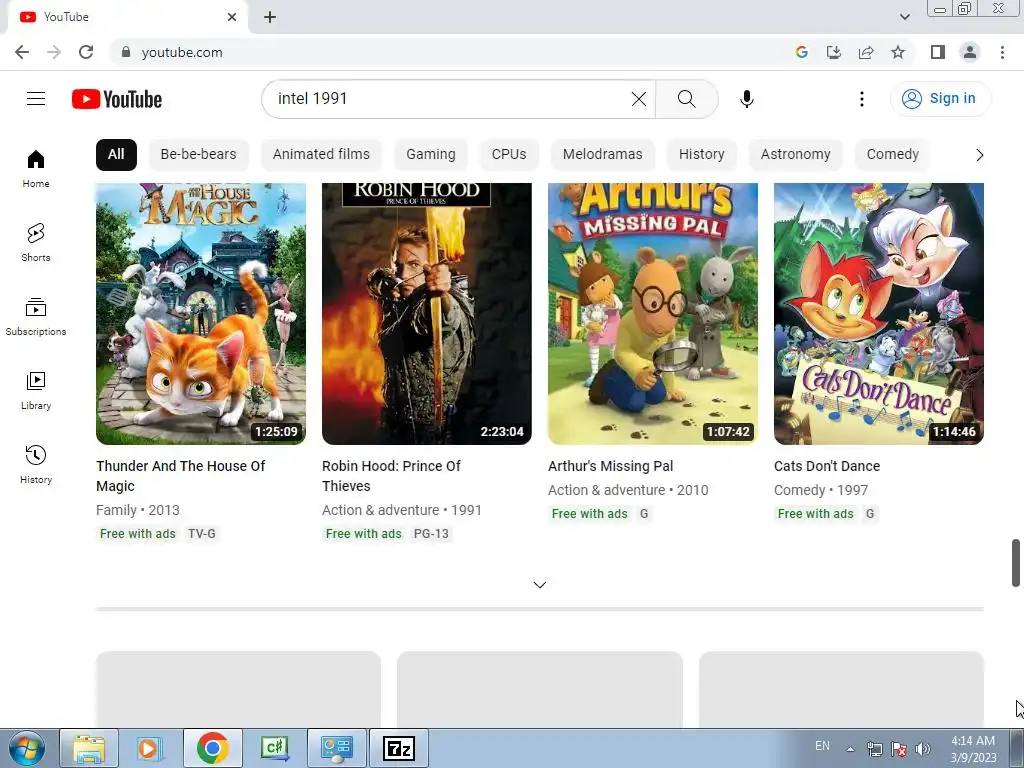Click Google icon in address bar
1024x768 pixels.
(802, 52)
